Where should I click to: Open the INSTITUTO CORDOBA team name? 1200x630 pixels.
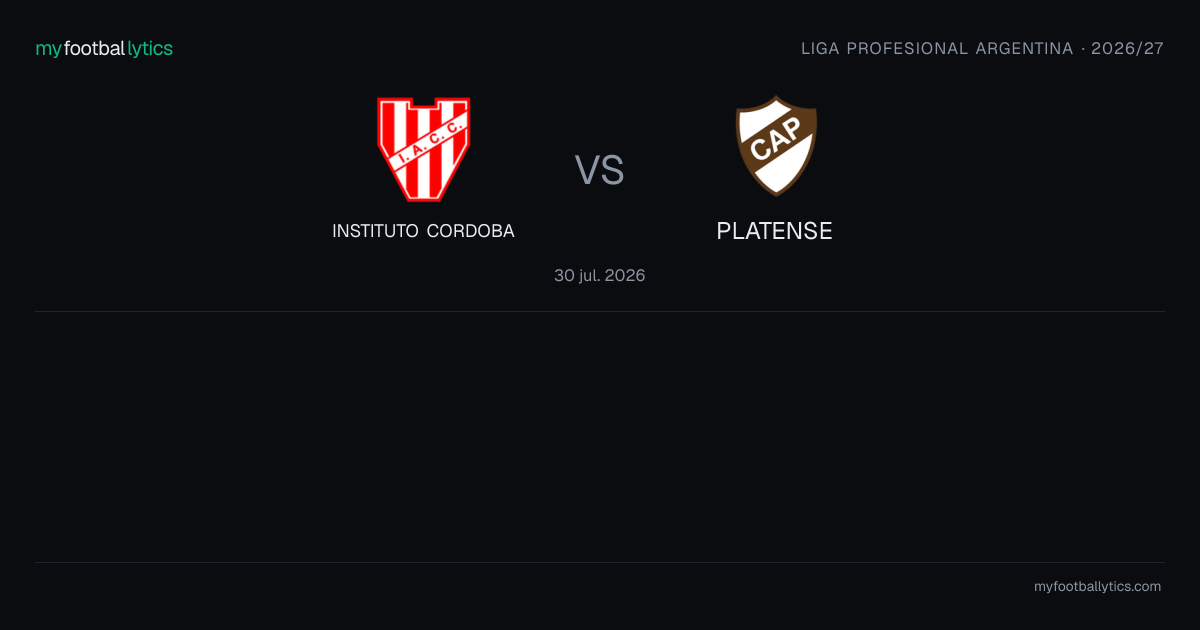point(423,231)
